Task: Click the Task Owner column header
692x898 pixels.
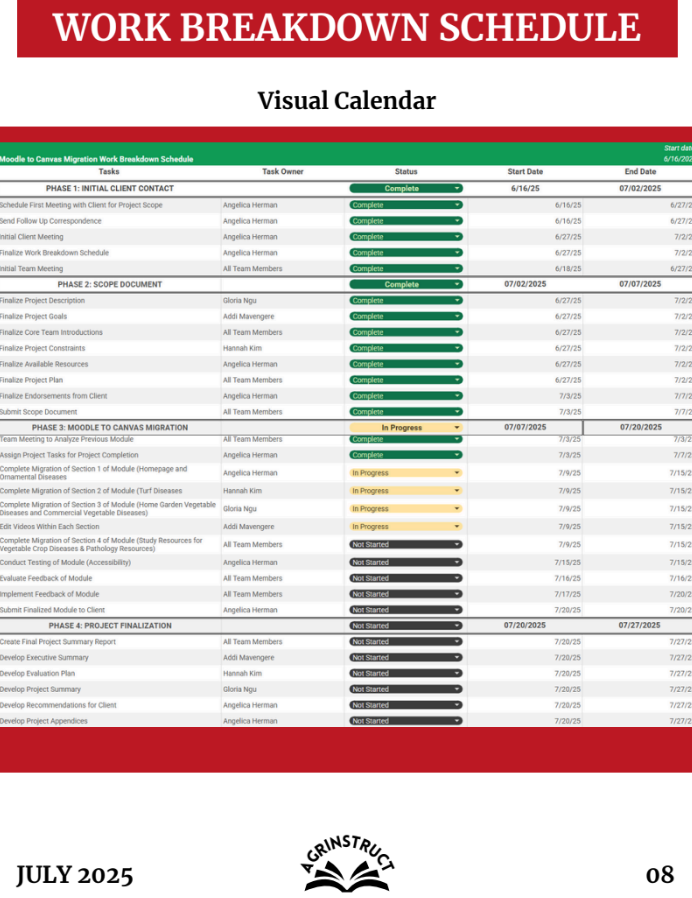Action: (282, 171)
